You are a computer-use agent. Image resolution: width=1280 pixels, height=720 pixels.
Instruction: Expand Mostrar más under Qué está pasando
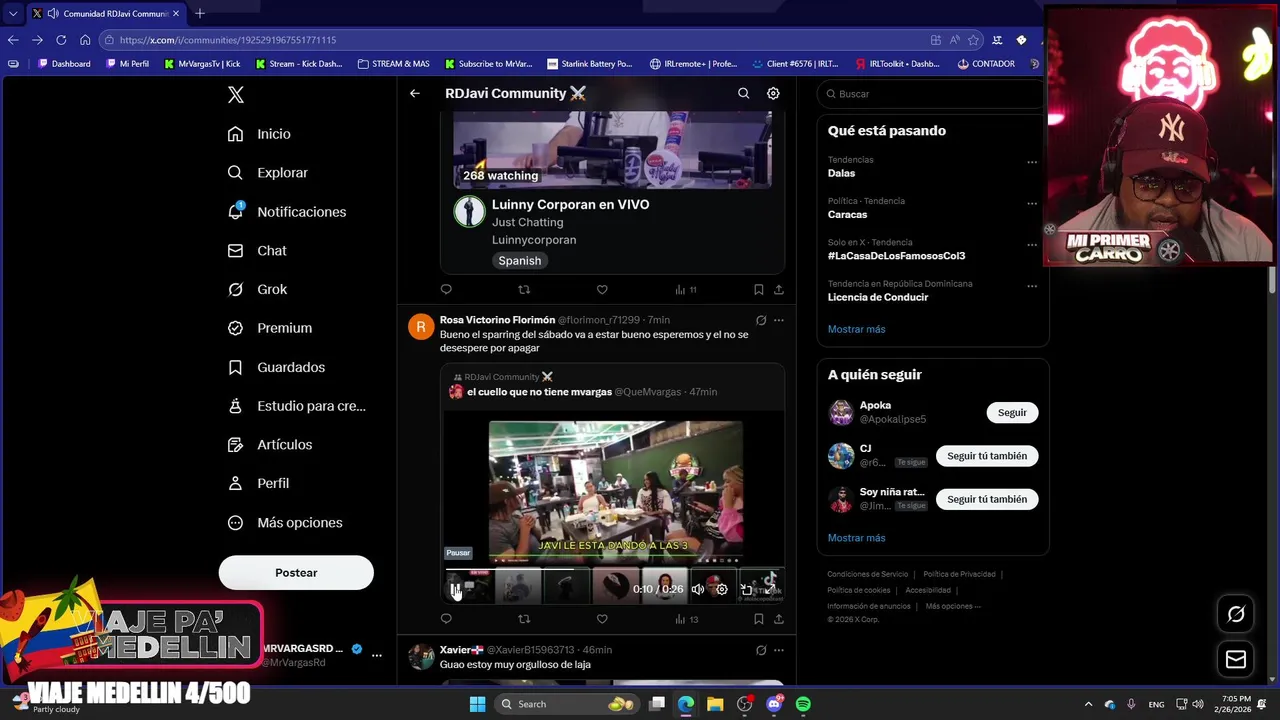click(856, 329)
